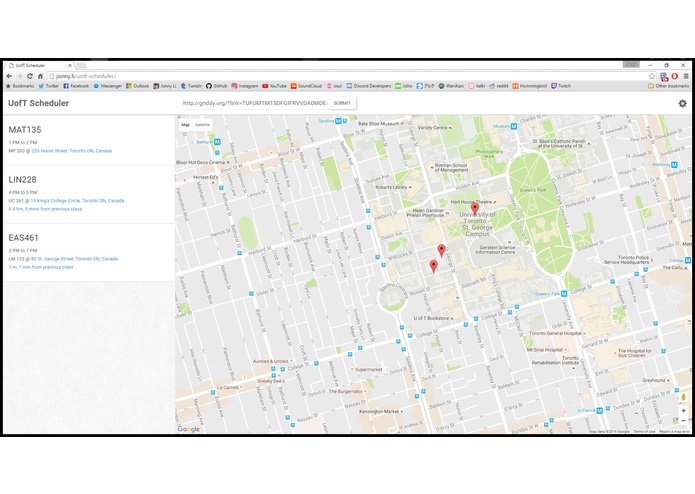The height and width of the screenshot is (494, 695).
Task: Open the GitHub bookmark
Action: tap(216, 86)
